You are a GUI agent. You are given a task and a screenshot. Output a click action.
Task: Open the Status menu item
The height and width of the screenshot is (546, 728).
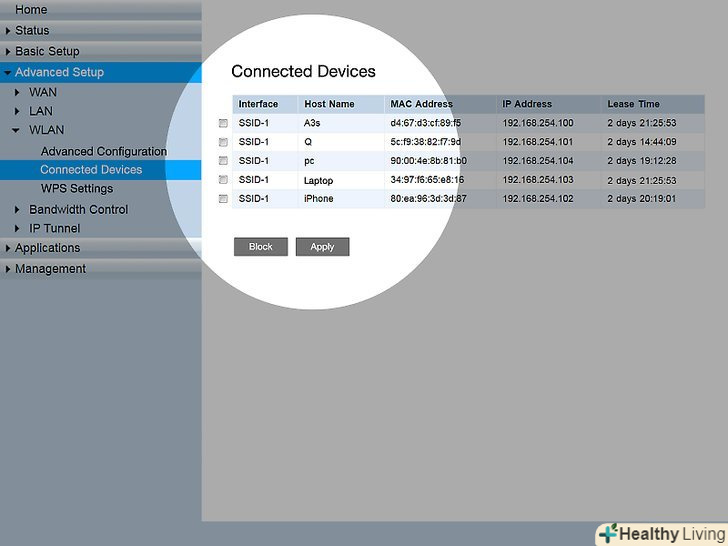[32, 31]
